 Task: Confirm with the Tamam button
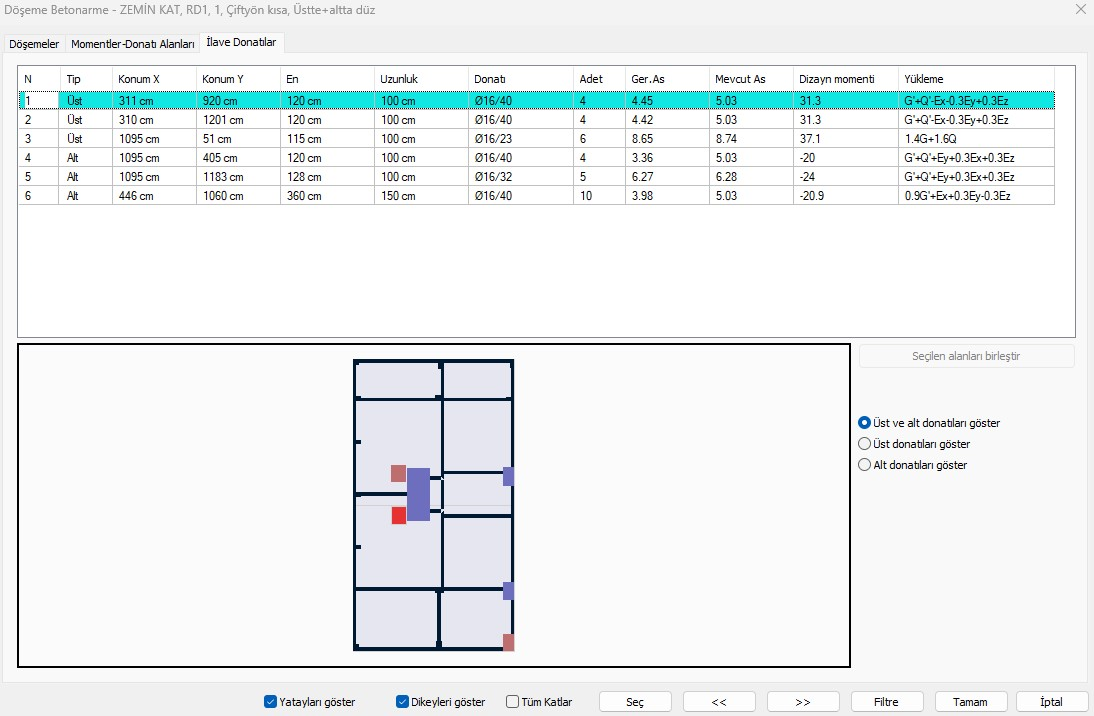[x=970, y=702]
